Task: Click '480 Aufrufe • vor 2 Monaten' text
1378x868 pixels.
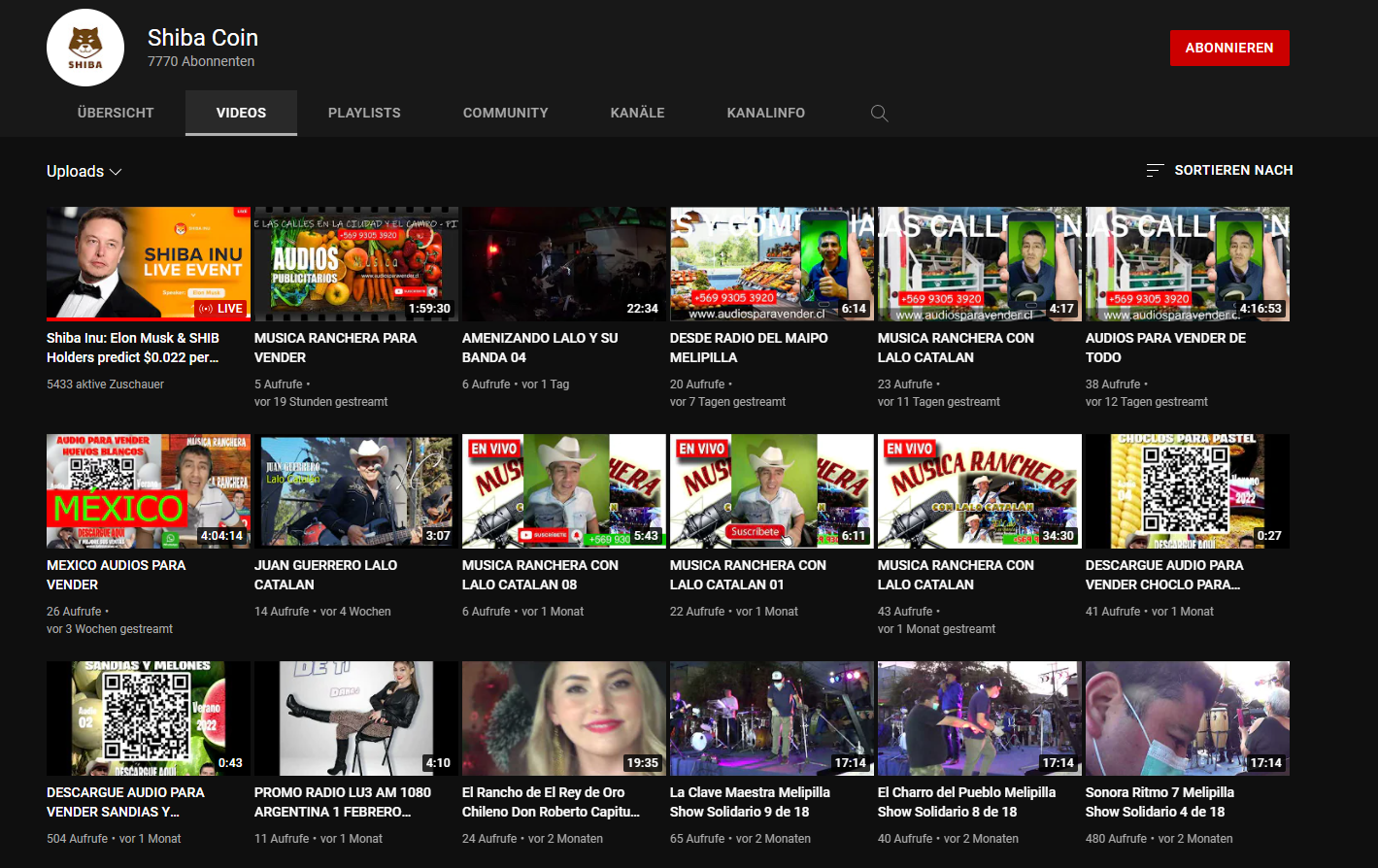Action: coord(1159,839)
